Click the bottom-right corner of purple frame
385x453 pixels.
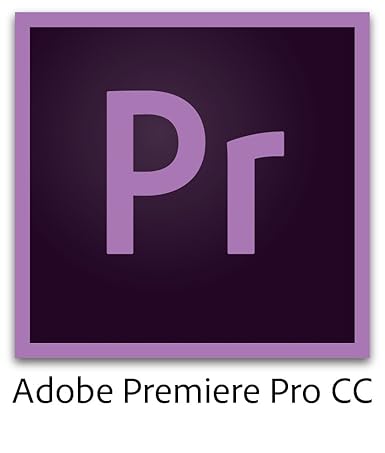pyautogui.click(x=362, y=350)
